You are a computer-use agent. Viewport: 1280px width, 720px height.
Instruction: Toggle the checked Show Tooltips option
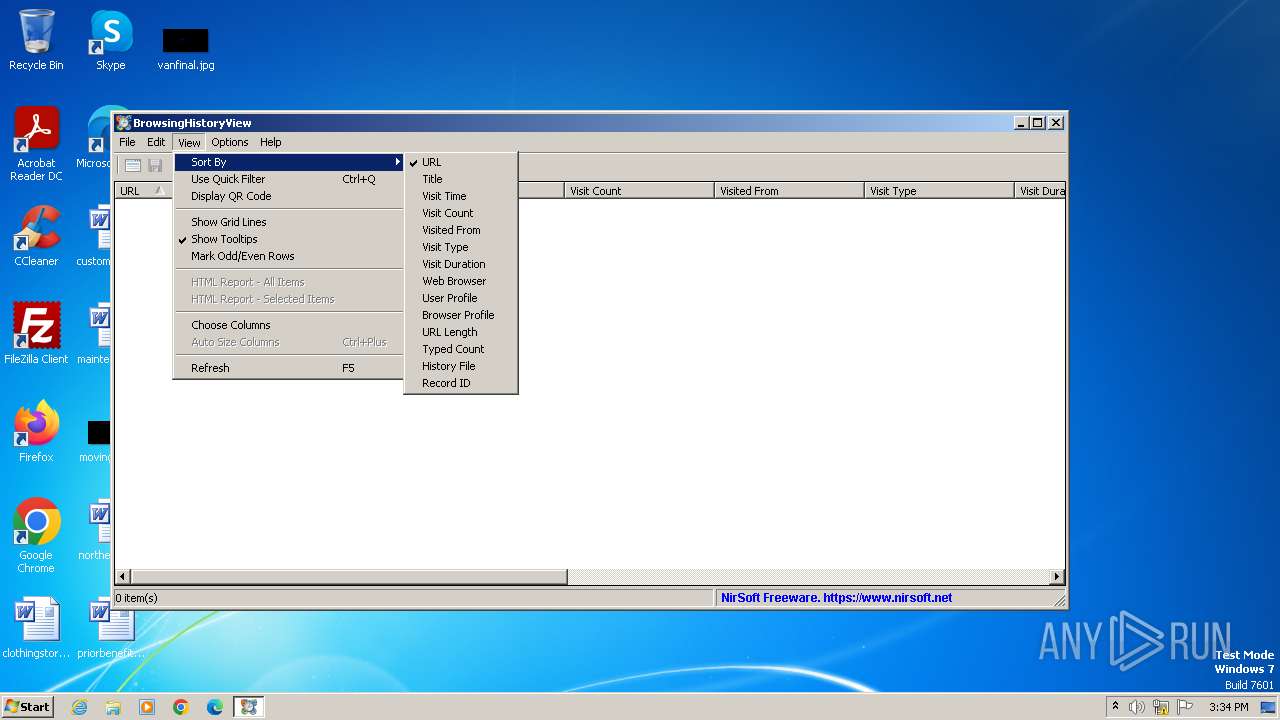[289, 239]
